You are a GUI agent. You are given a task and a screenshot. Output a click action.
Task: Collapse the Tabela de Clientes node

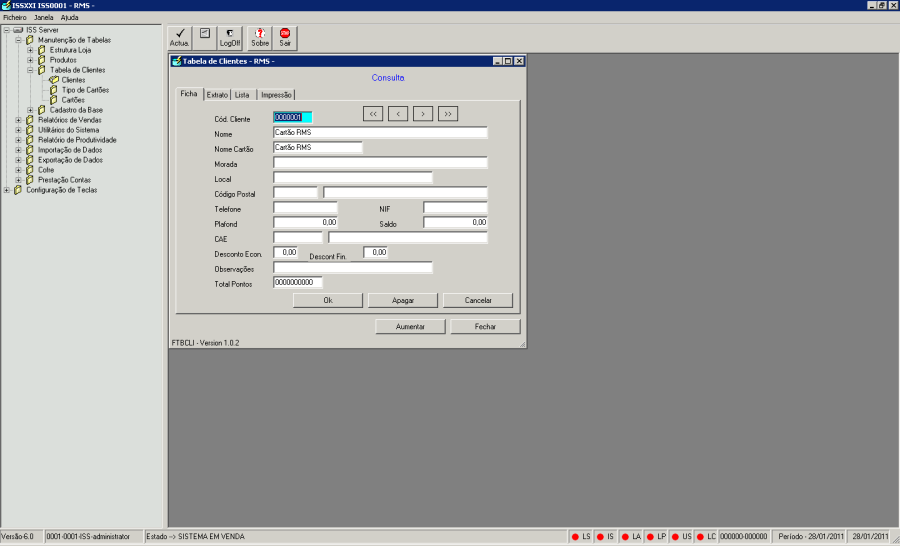pos(30,70)
